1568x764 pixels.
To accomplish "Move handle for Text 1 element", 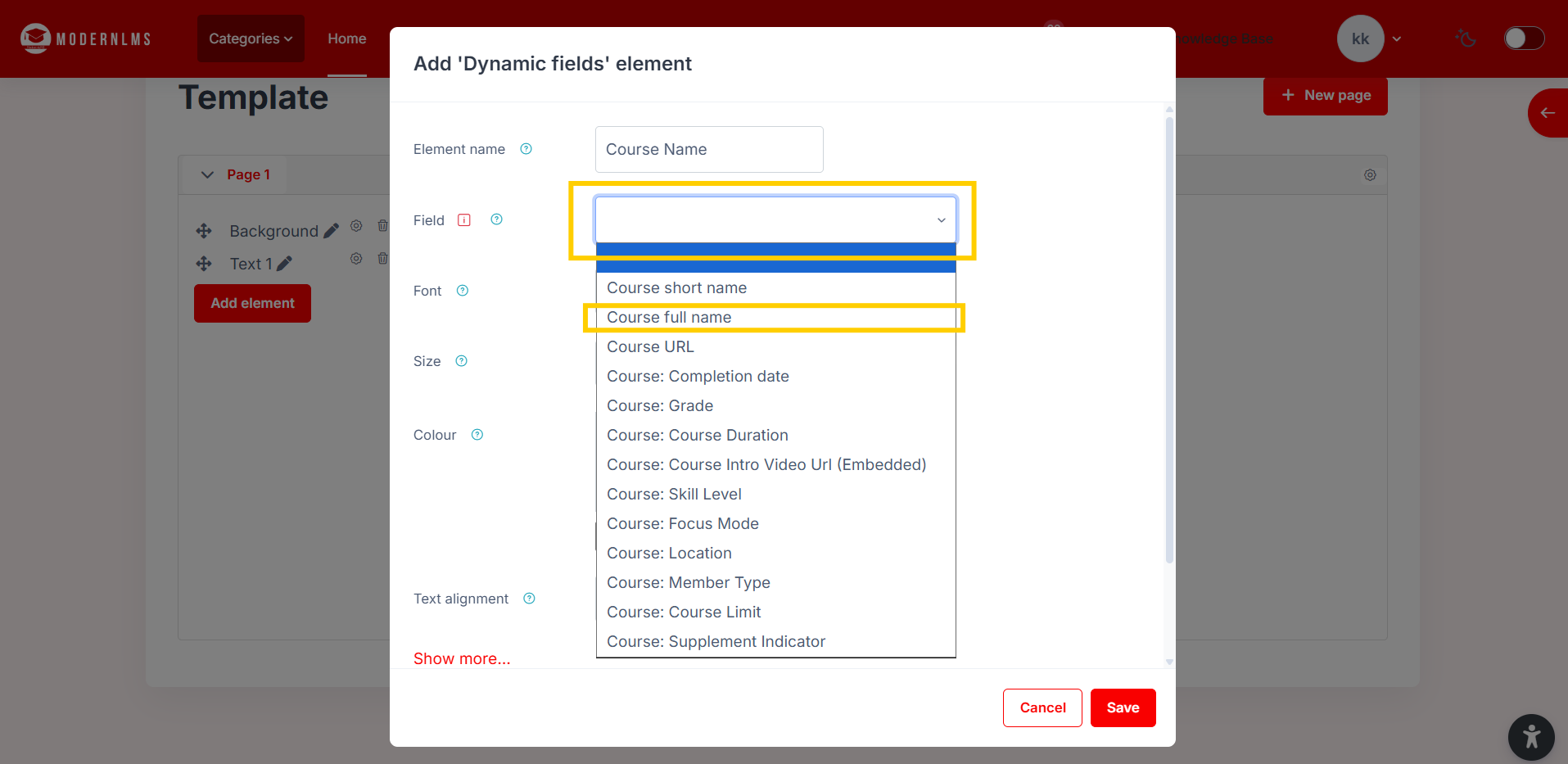I will coord(204,264).
